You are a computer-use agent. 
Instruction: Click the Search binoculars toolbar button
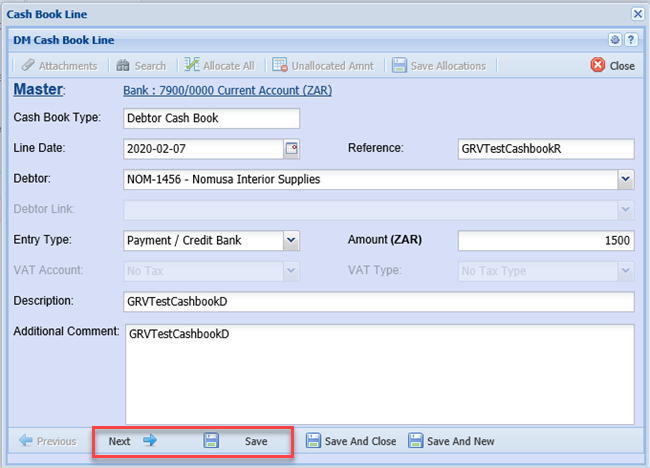click(141, 66)
